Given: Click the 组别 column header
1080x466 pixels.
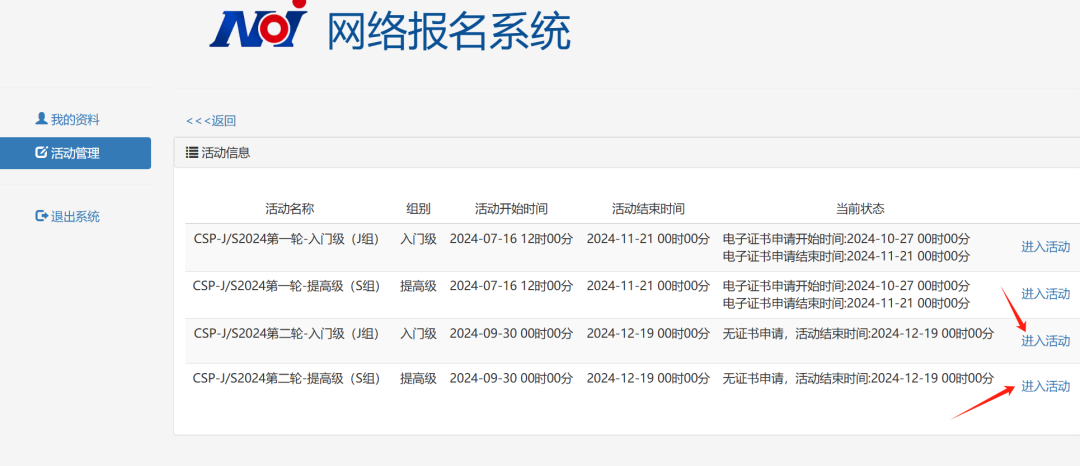Looking at the screenshot, I should (418, 209).
